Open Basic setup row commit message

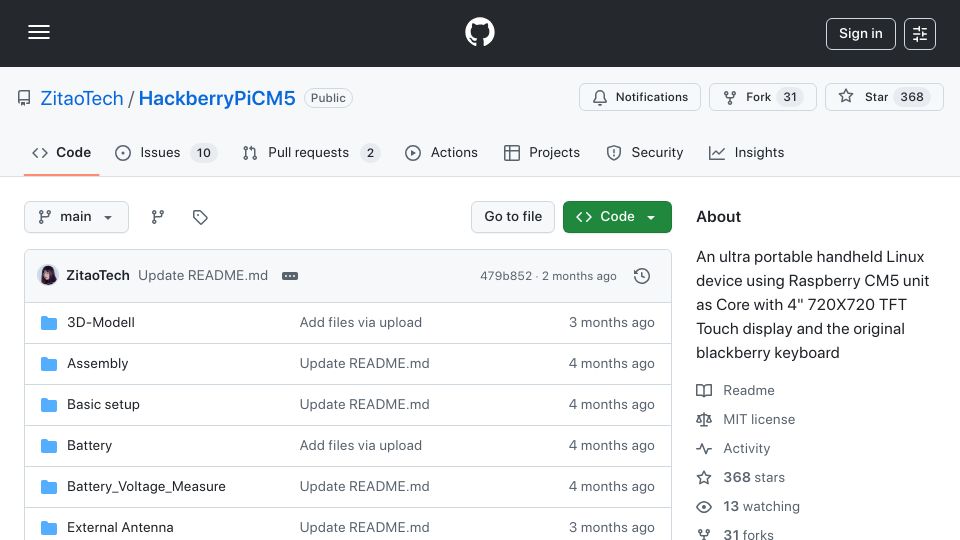point(364,405)
